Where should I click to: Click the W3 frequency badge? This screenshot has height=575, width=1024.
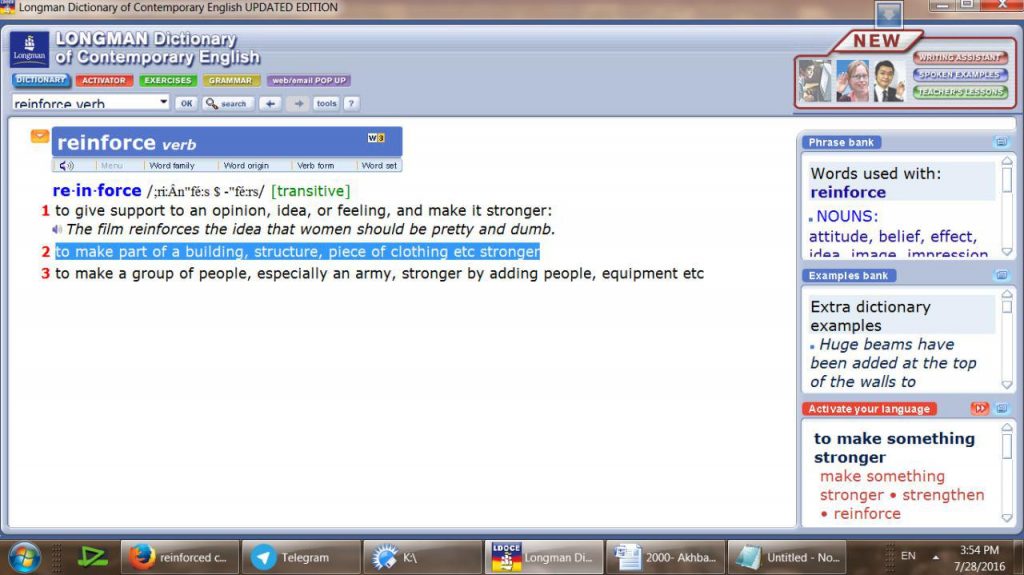coord(376,138)
